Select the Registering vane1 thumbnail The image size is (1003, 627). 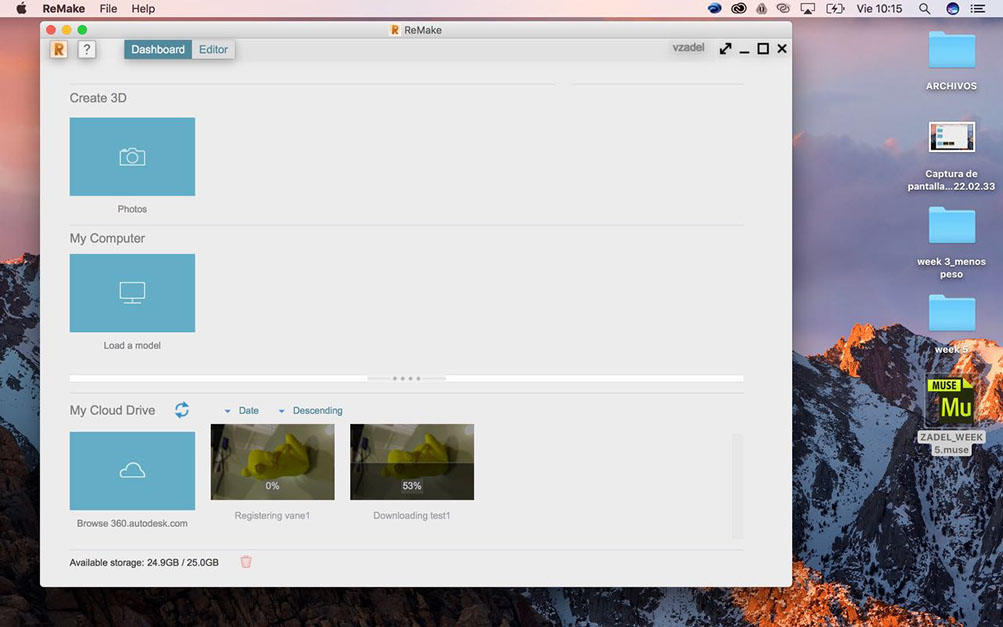coord(272,462)
